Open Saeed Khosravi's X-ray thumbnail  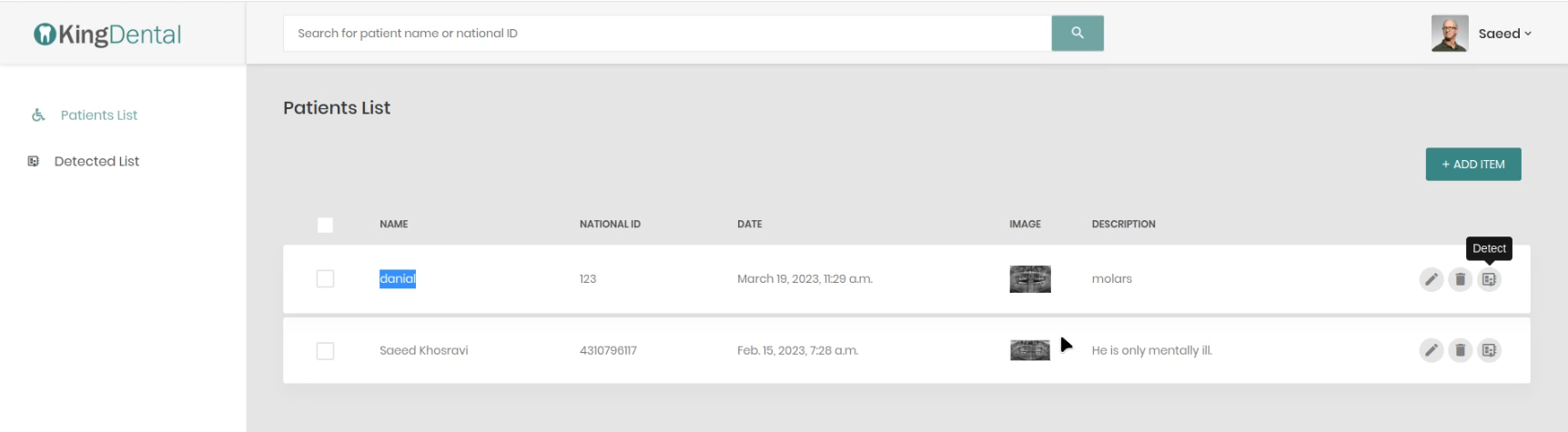[x=1029, y=350]
